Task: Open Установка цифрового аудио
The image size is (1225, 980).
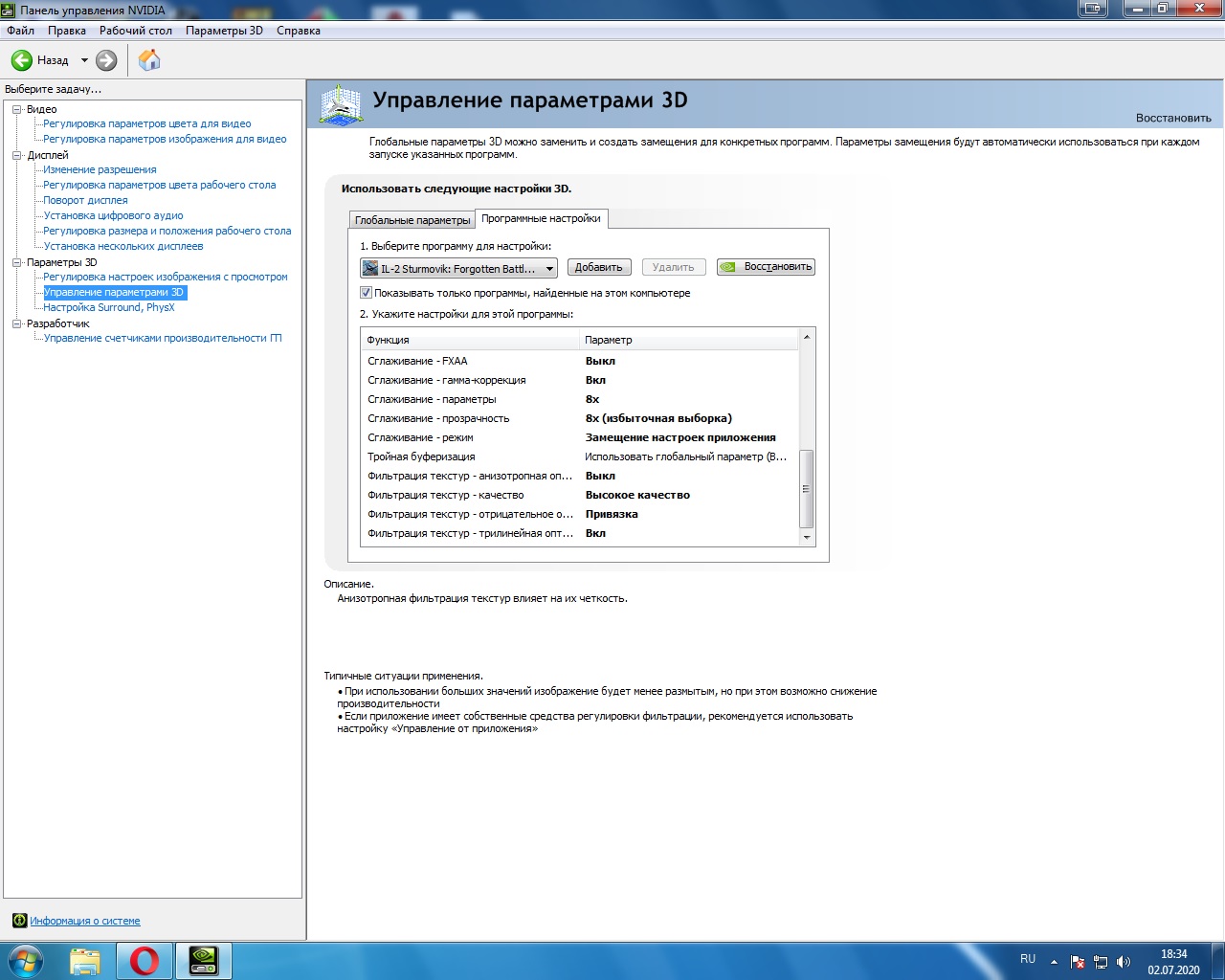Action: tap(113, 215)
